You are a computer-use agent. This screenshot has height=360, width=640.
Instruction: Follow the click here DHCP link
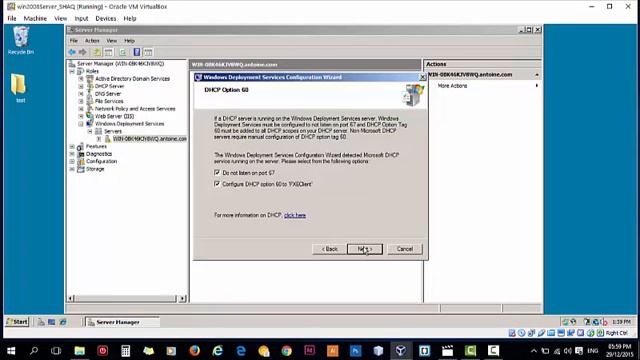(295, 215)
